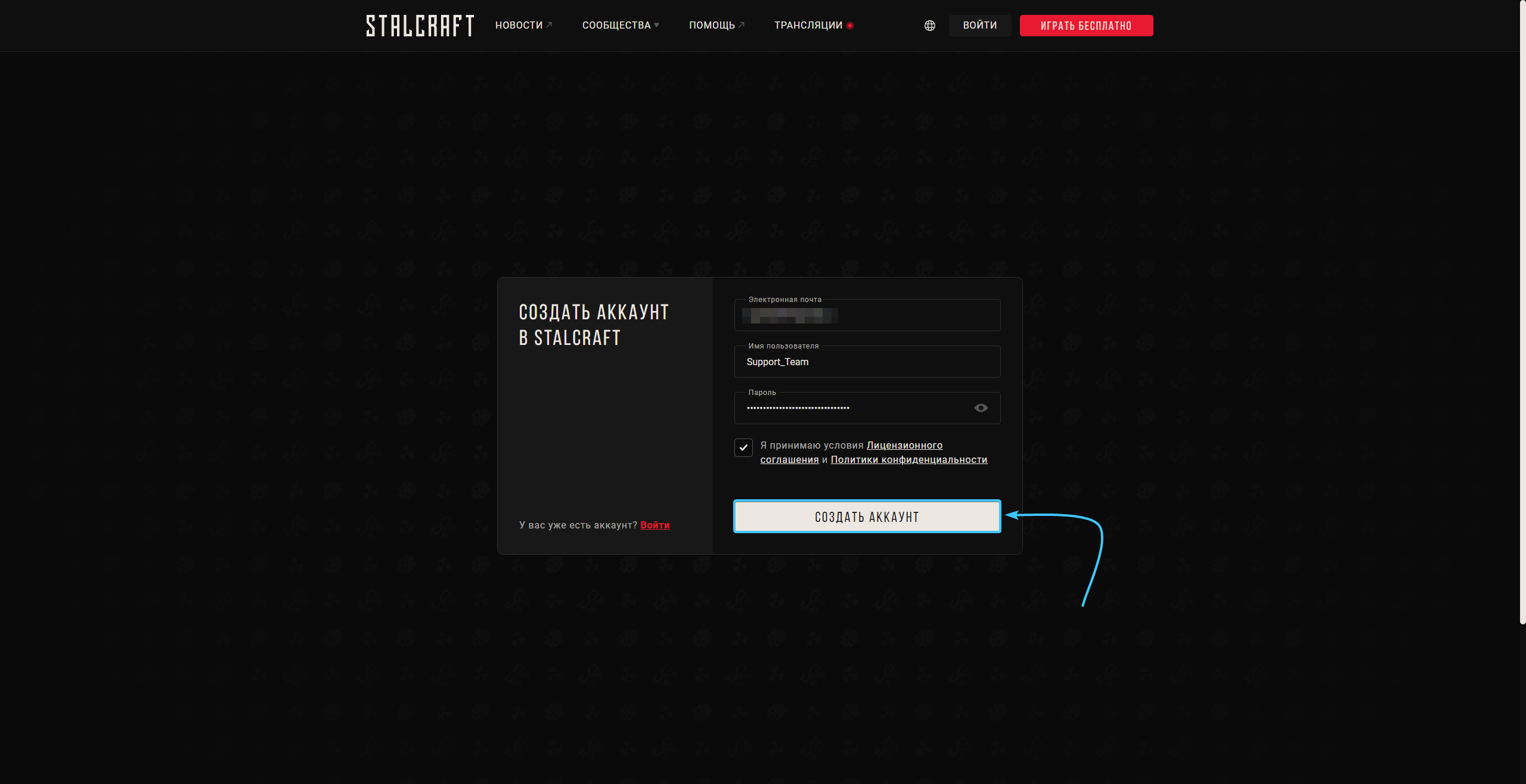The height and width of the screenshot is (784, 1526).
Task: Click the СОЗДАТЬ АККАУНТ submit button
Action: point(867,517)
